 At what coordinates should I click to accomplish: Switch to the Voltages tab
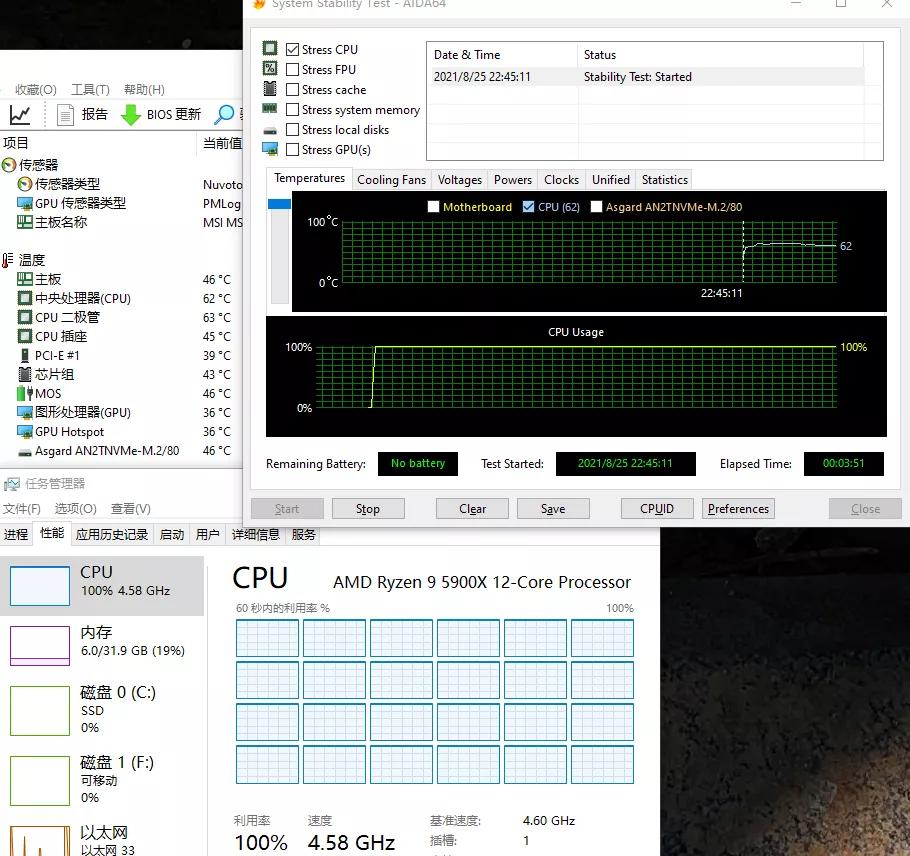tap(459, 179)
